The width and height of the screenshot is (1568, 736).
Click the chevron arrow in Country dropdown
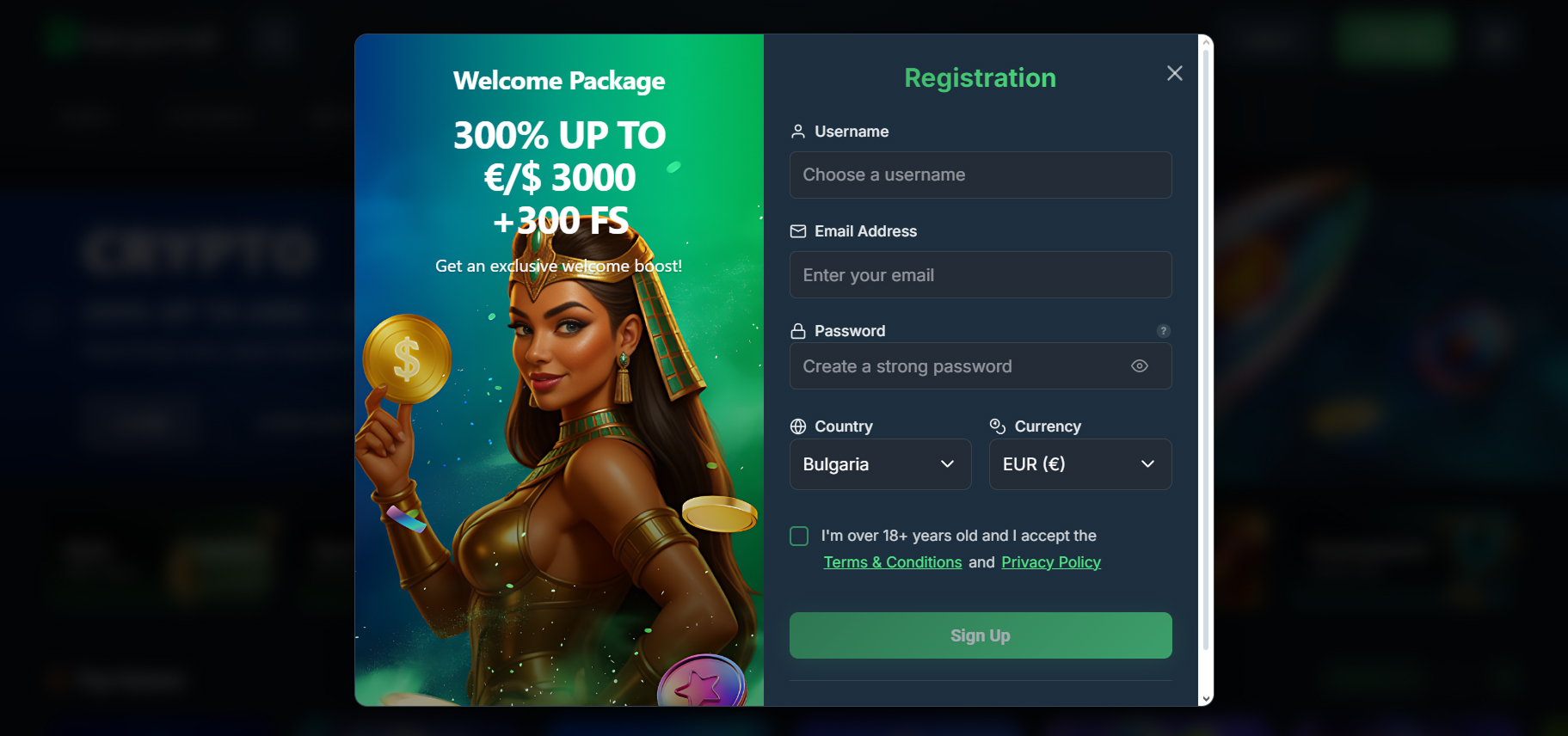point(947,464)
